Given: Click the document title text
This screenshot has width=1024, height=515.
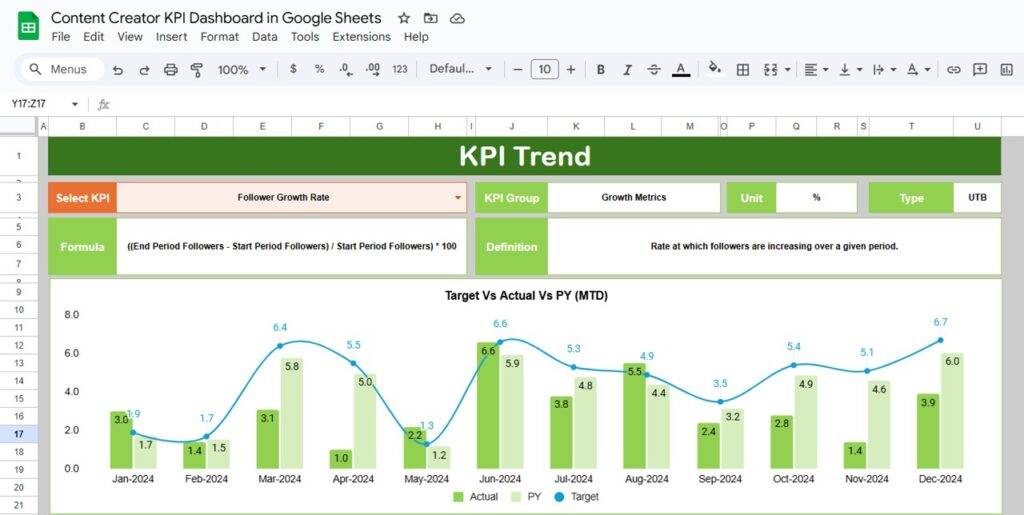Looking at the screenshot, I should pos(216,18).
